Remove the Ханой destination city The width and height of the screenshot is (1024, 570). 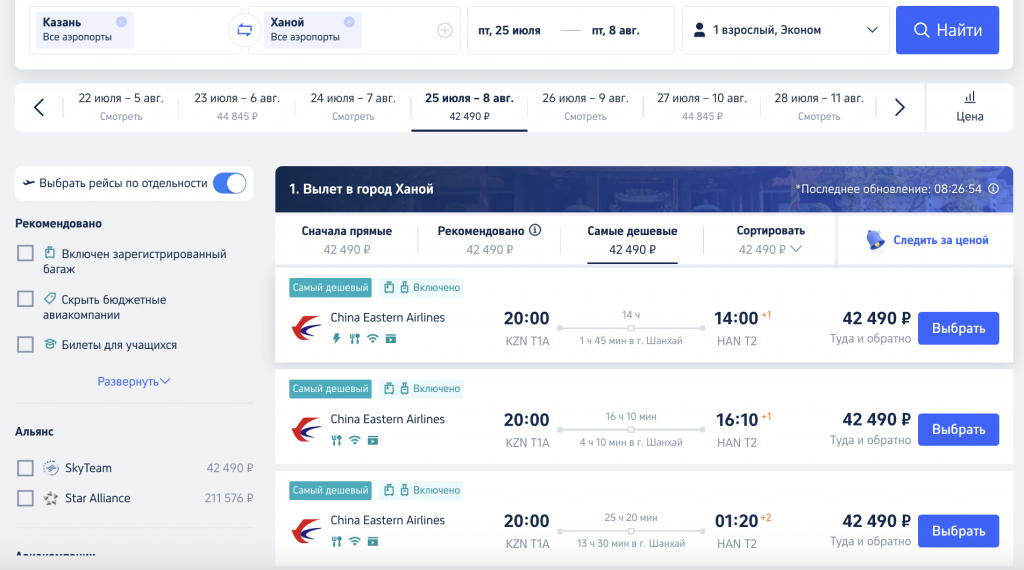coord(349,22)
